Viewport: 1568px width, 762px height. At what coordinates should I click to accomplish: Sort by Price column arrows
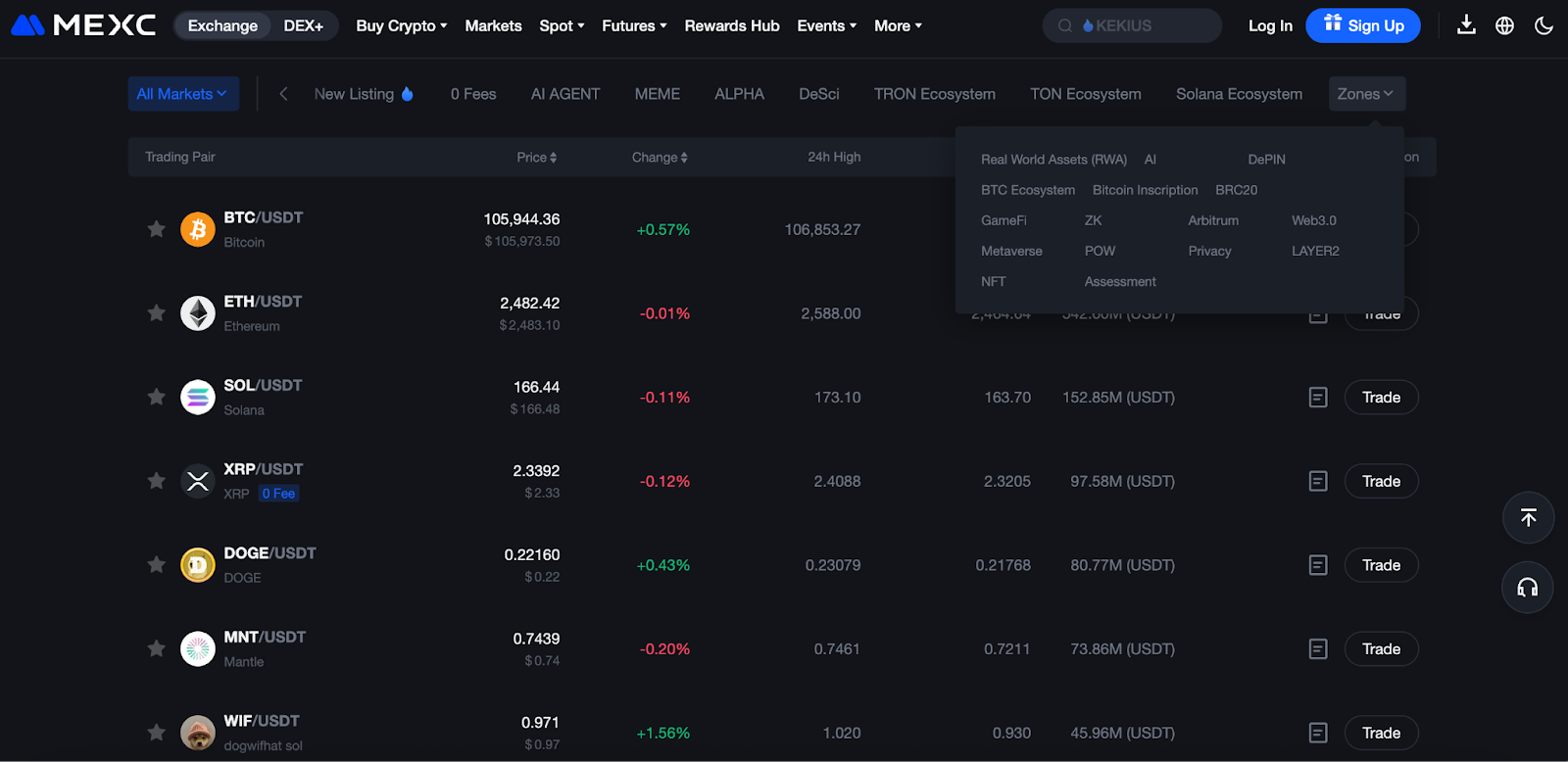pos(553,158)
